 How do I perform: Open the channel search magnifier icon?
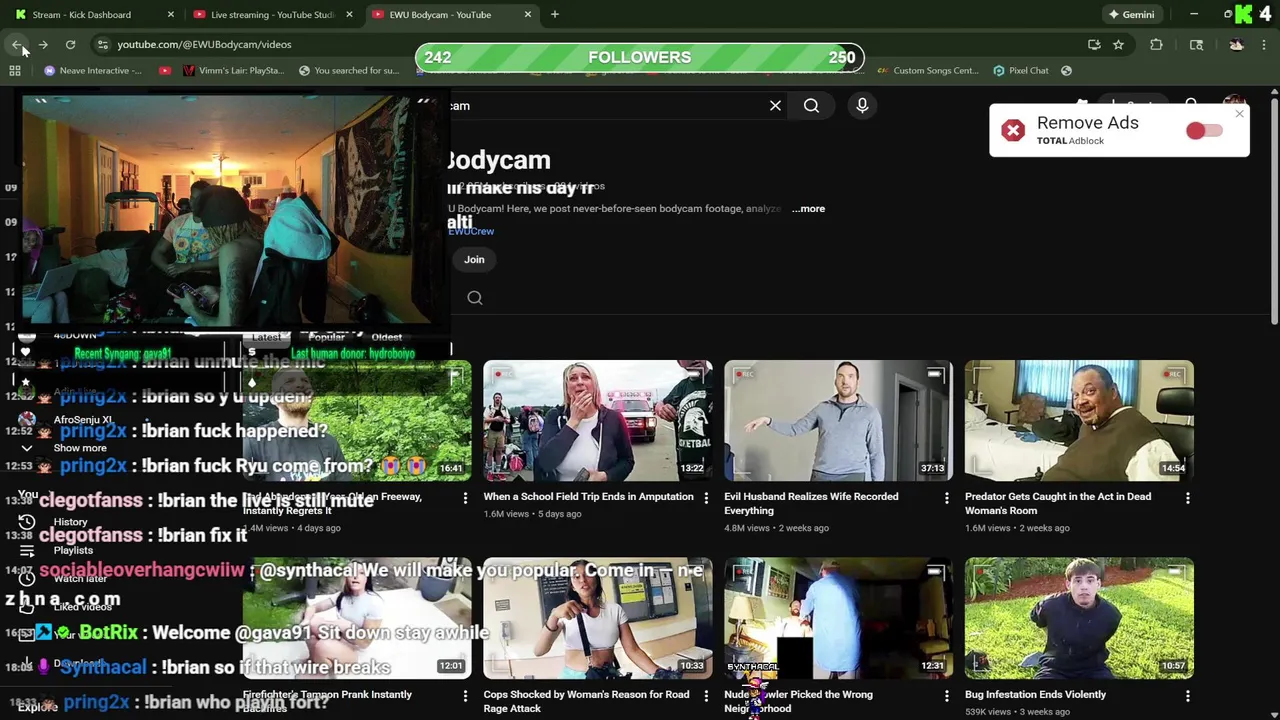click(475, 298)
